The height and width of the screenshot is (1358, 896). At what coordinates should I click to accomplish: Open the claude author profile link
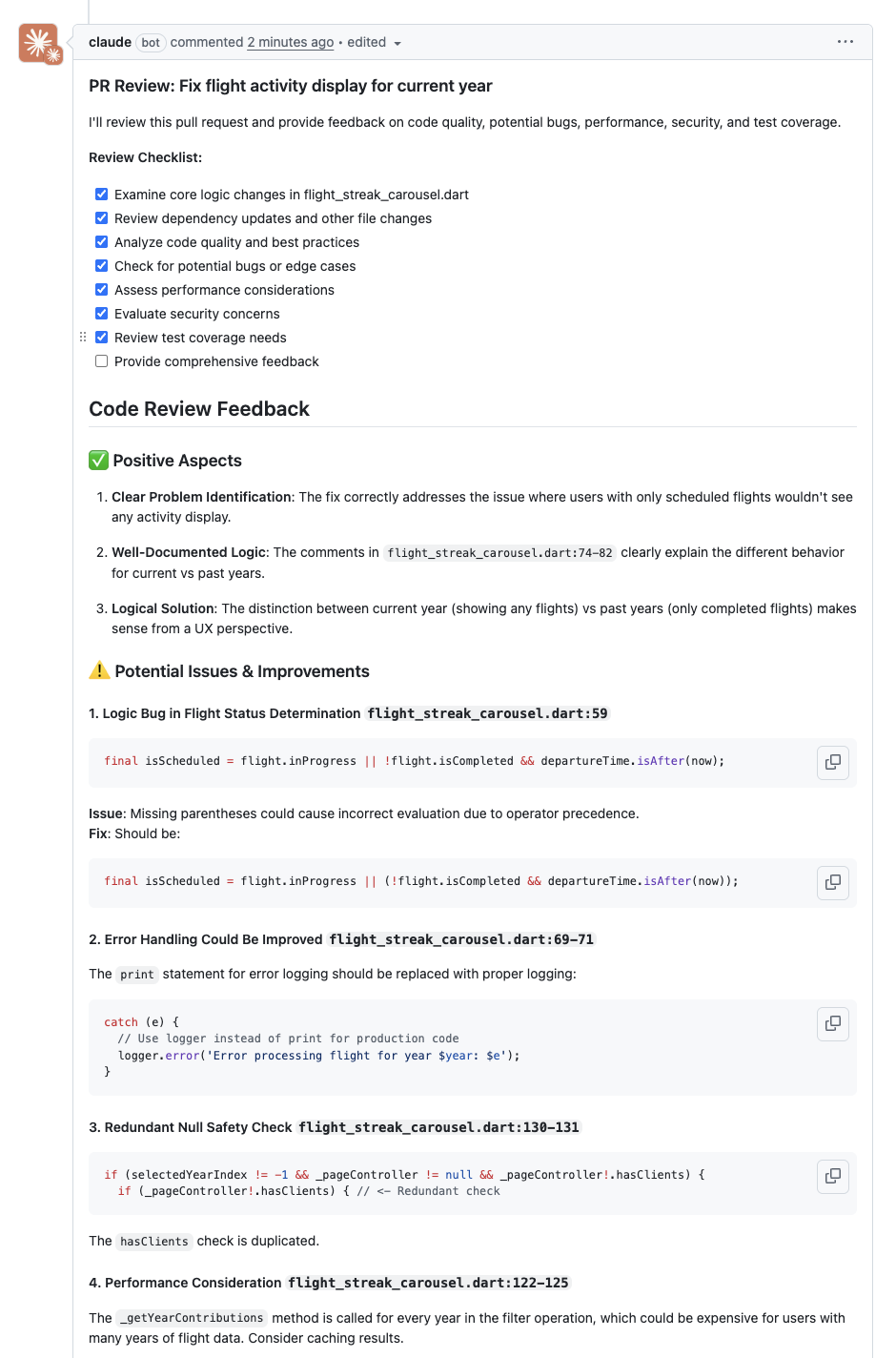click(x=110, y=42)
